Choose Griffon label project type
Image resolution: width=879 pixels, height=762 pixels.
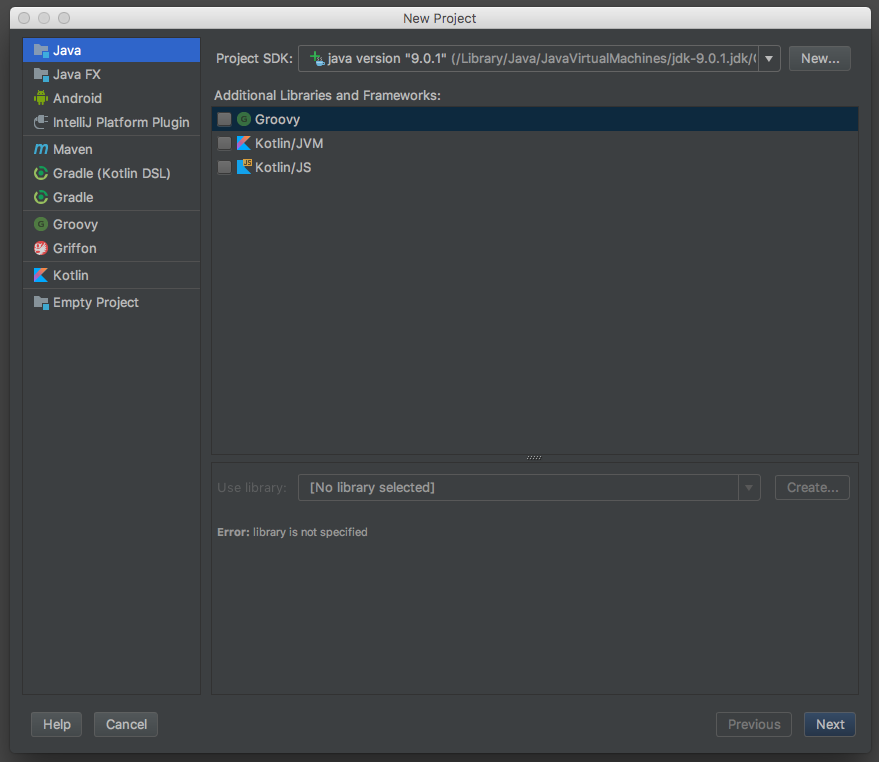click(x=75, y=248)
